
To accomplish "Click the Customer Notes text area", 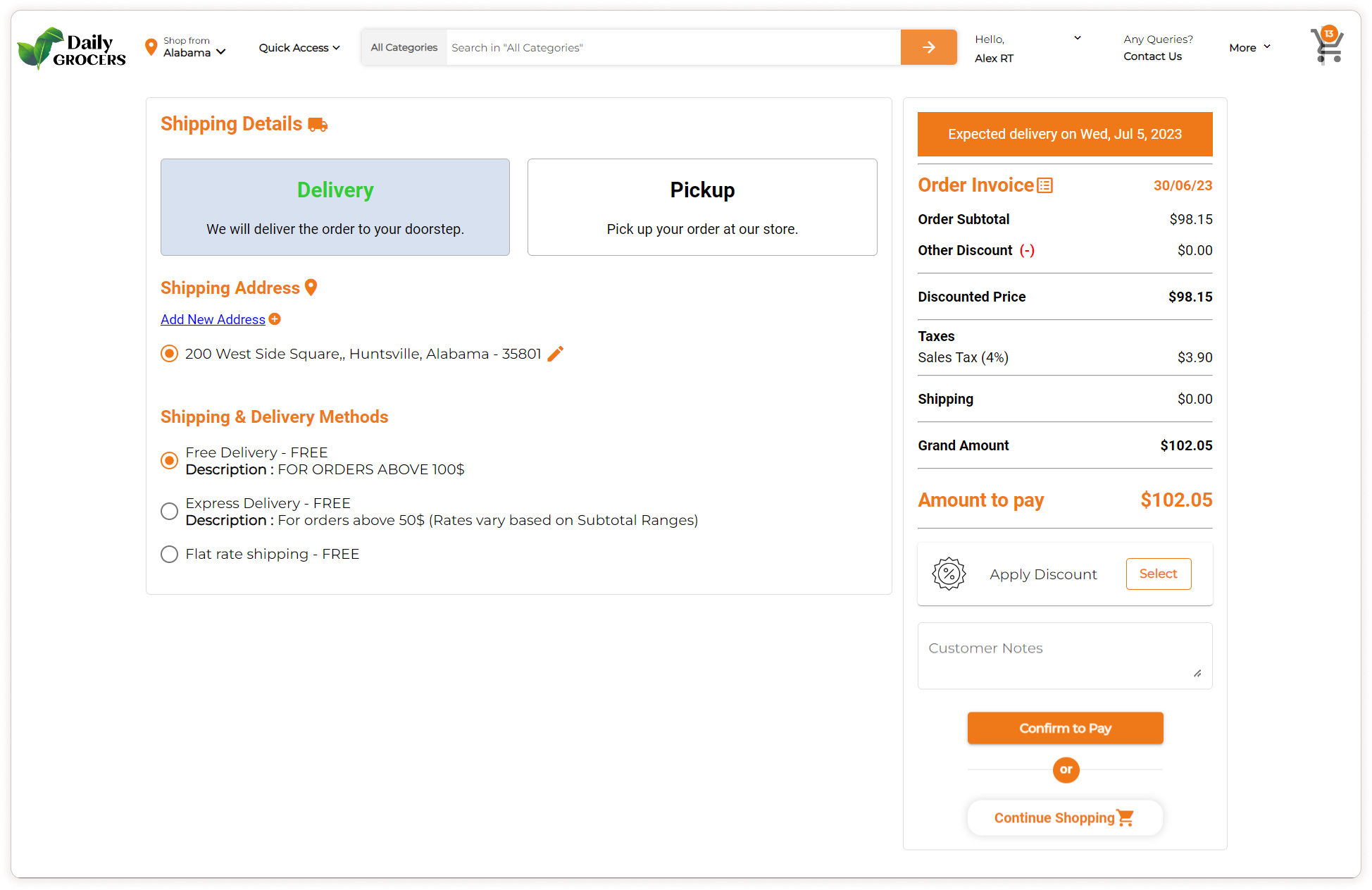I will 1064,655.
